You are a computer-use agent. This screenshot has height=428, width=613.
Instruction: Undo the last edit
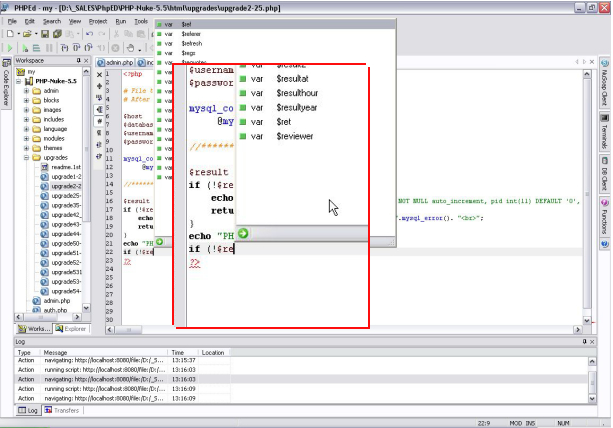(90, 34)
